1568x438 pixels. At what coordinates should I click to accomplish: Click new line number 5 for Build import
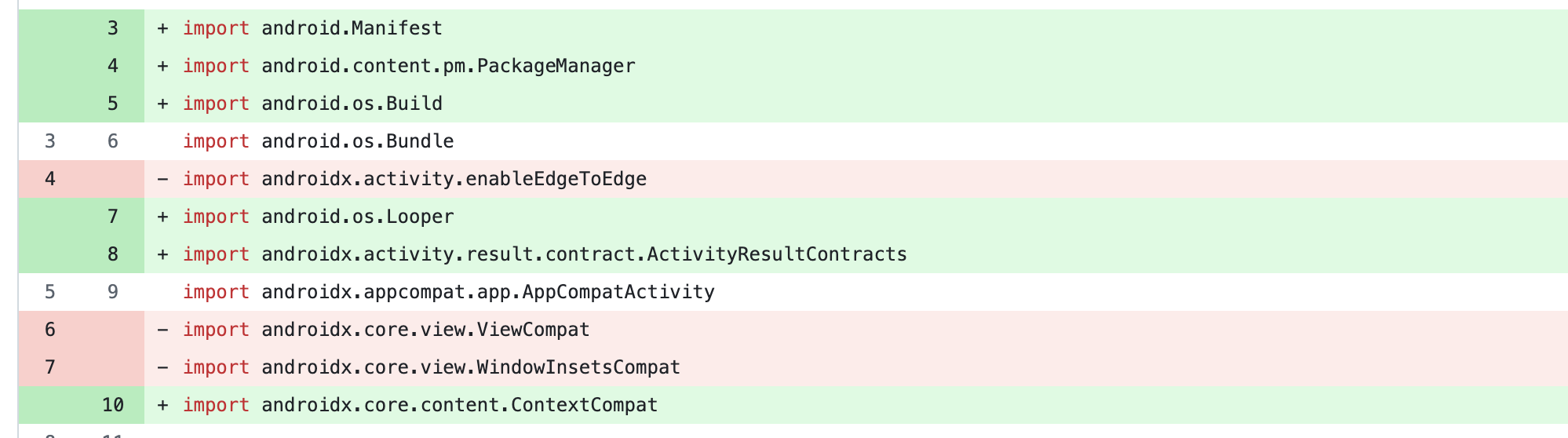(113, 104)
